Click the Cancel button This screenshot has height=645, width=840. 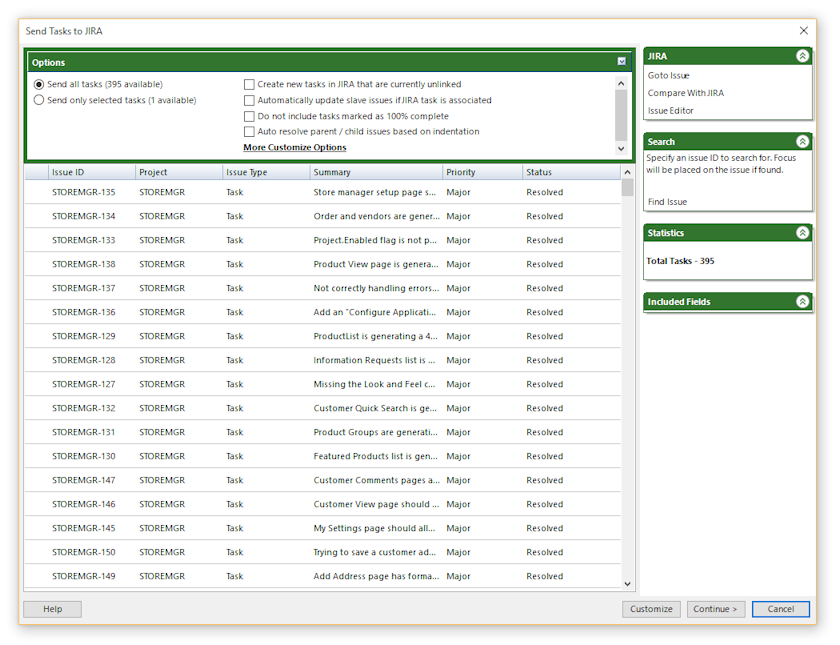(781, 609)
